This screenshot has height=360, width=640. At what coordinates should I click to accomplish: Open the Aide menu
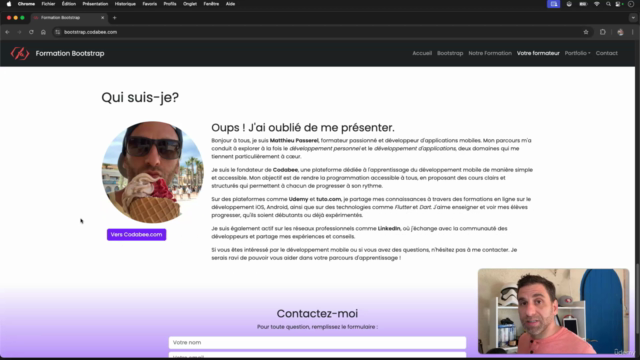230,4
